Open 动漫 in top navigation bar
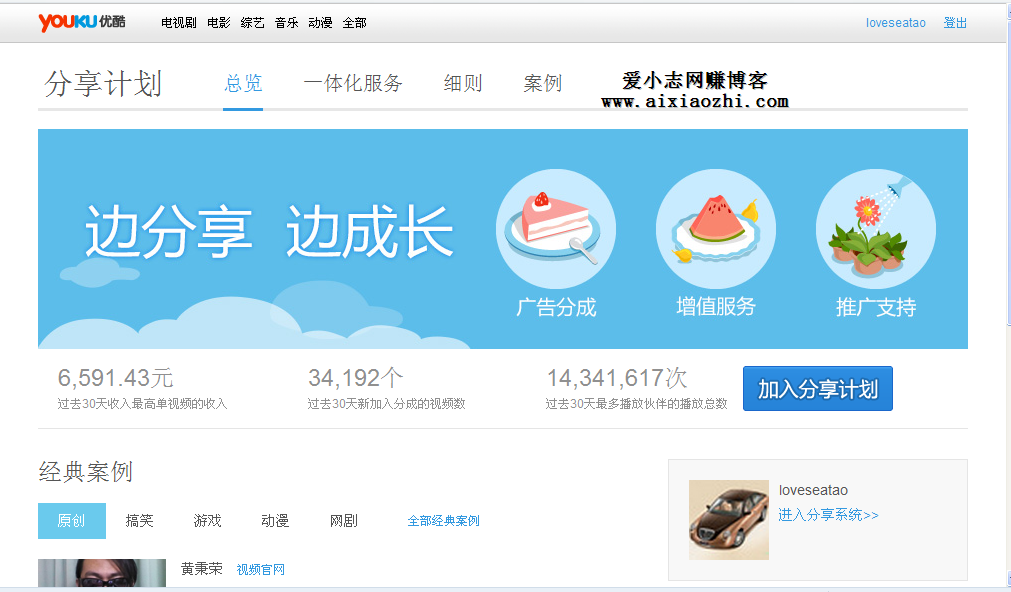The image size is (1011, 592). [x=320, y=23]
